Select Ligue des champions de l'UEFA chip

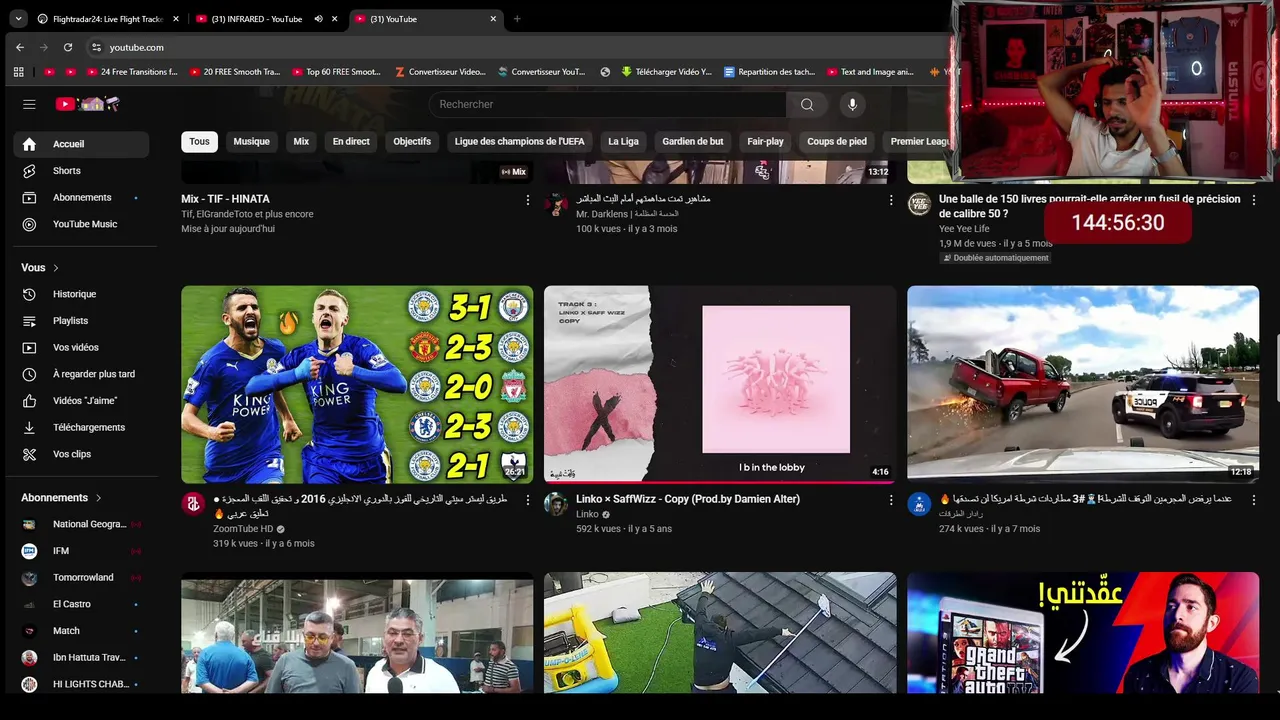(x=520, y=142)
